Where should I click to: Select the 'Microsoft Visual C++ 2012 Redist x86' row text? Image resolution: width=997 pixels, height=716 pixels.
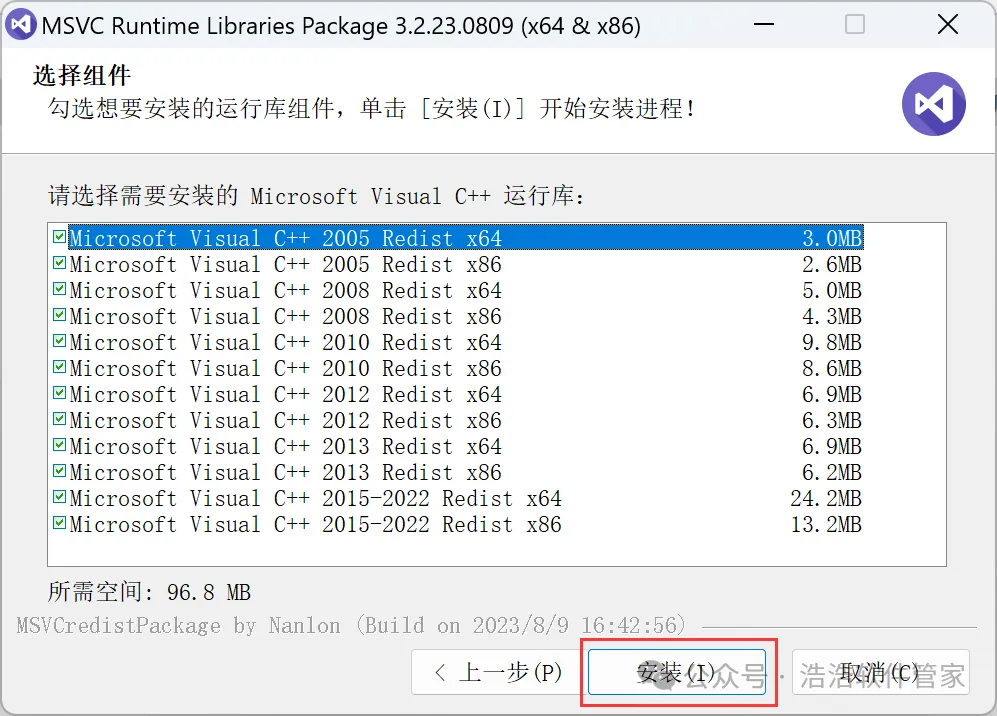click(285, 421)
